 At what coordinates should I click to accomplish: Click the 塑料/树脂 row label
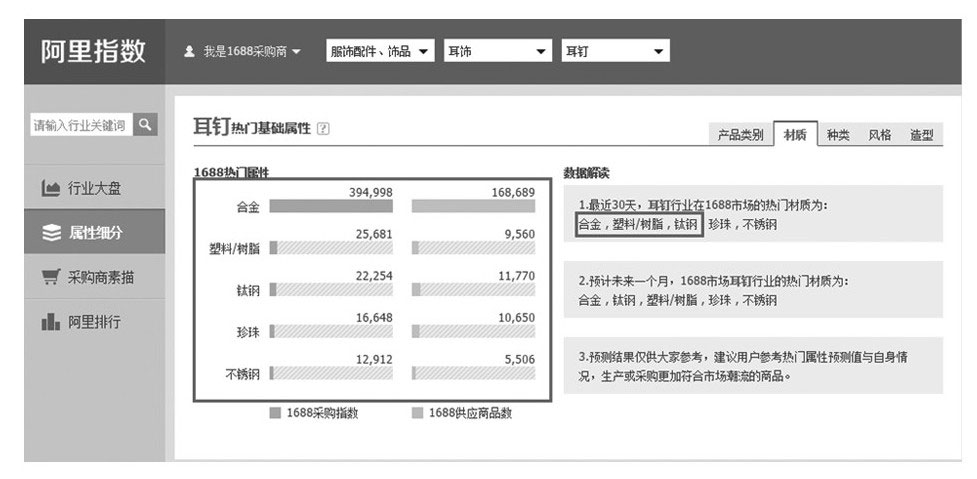(x=234, y=249)
